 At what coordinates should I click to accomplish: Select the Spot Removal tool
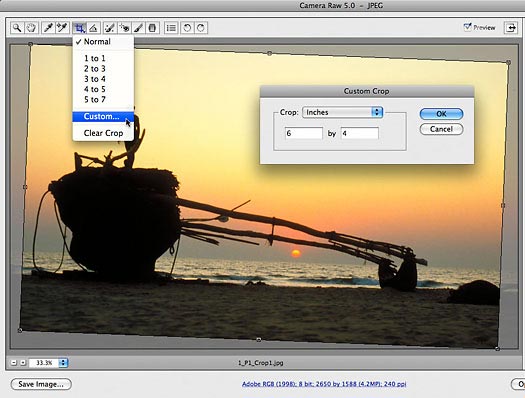[x=110, y=28]
